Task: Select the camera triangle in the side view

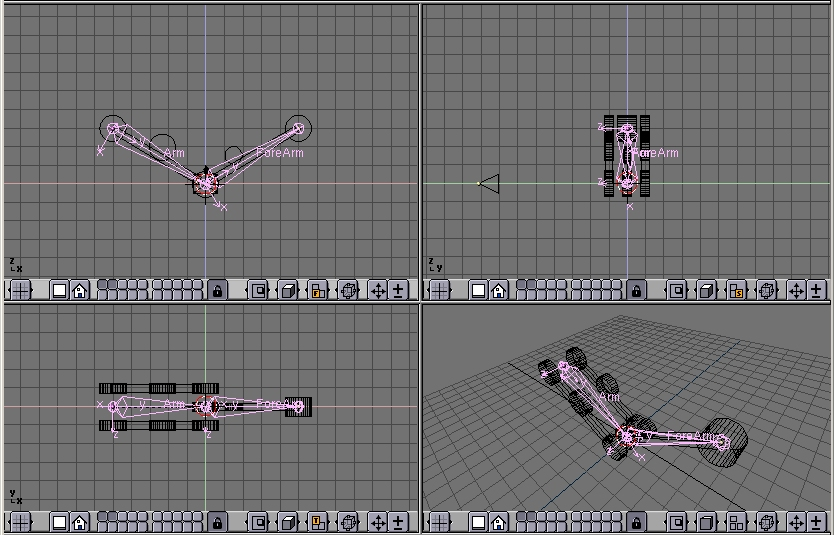Action: [489, 183]
